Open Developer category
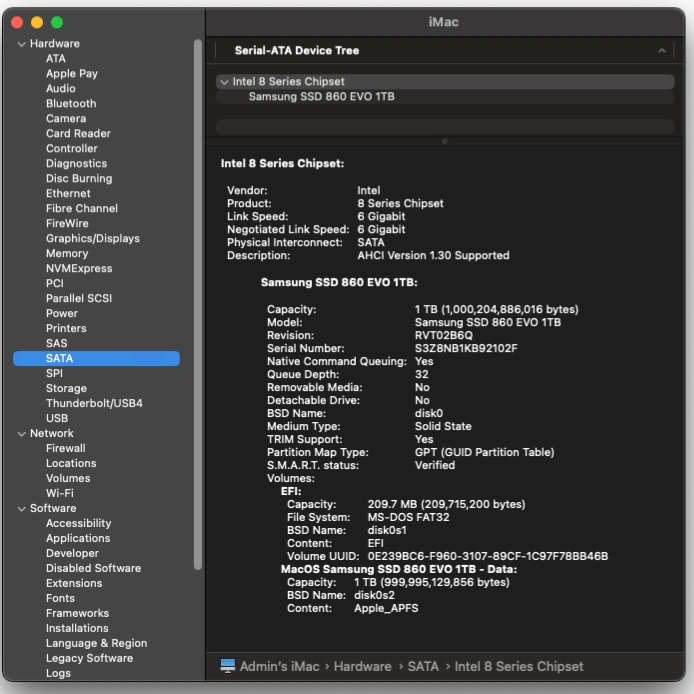 click(x=73, y=554)
